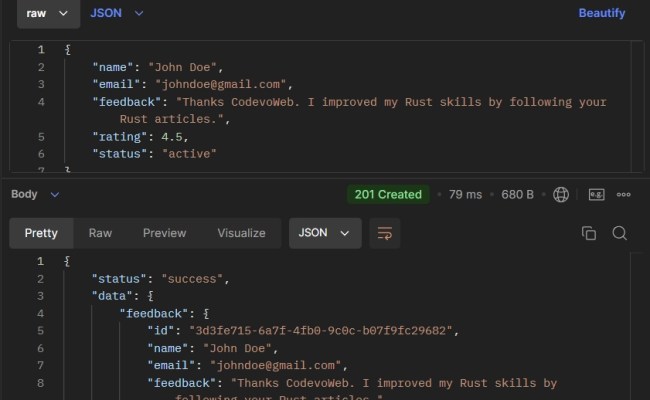This screenshot has height=400, width=650.
Task: Click the response id UUID string
Action: pos(321,331)
